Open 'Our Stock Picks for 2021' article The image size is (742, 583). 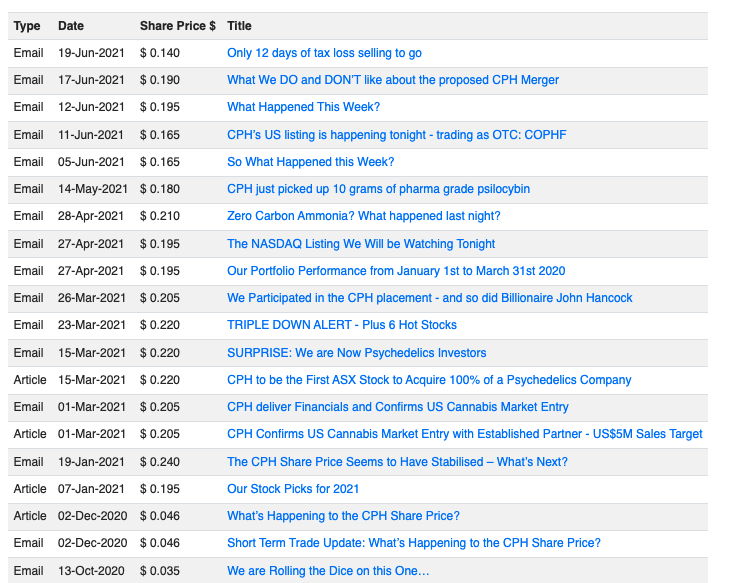293,488
